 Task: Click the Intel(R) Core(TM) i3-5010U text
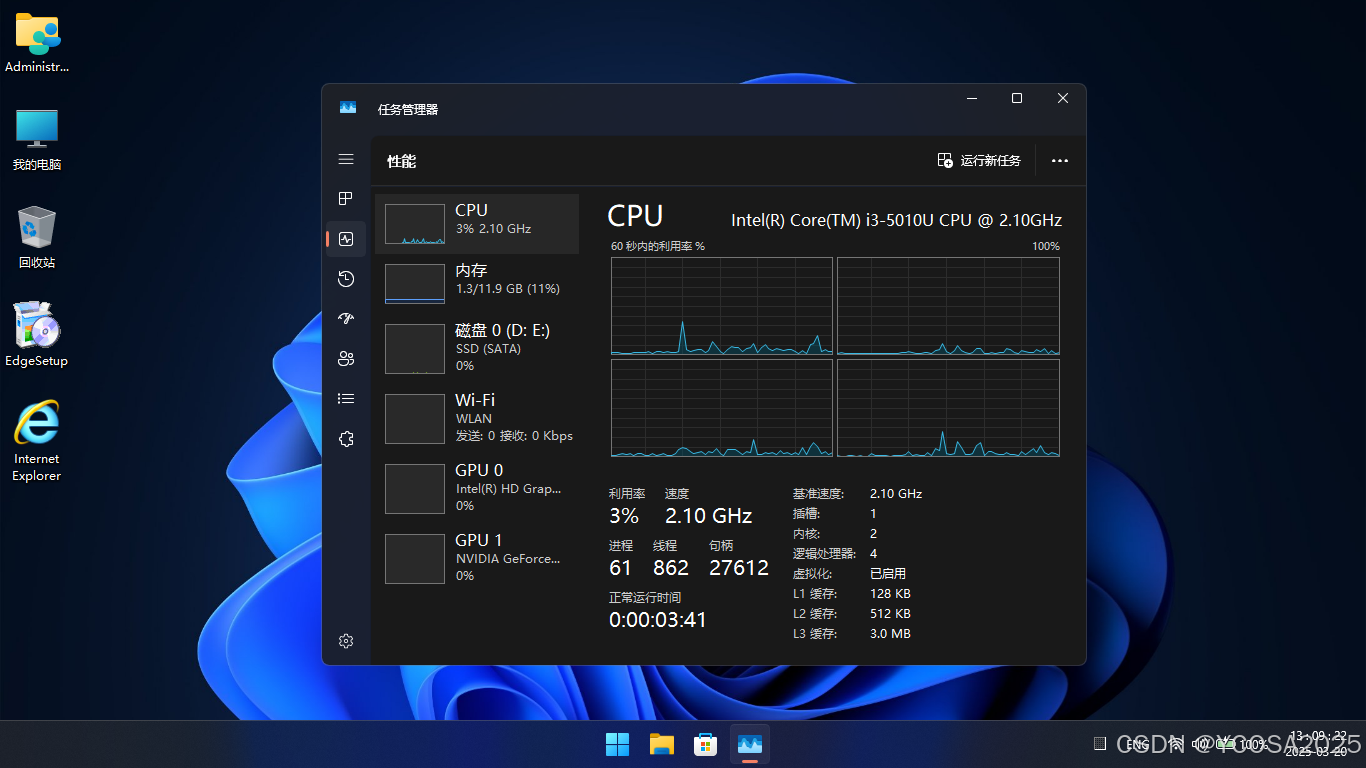click(x=896, y=220)
